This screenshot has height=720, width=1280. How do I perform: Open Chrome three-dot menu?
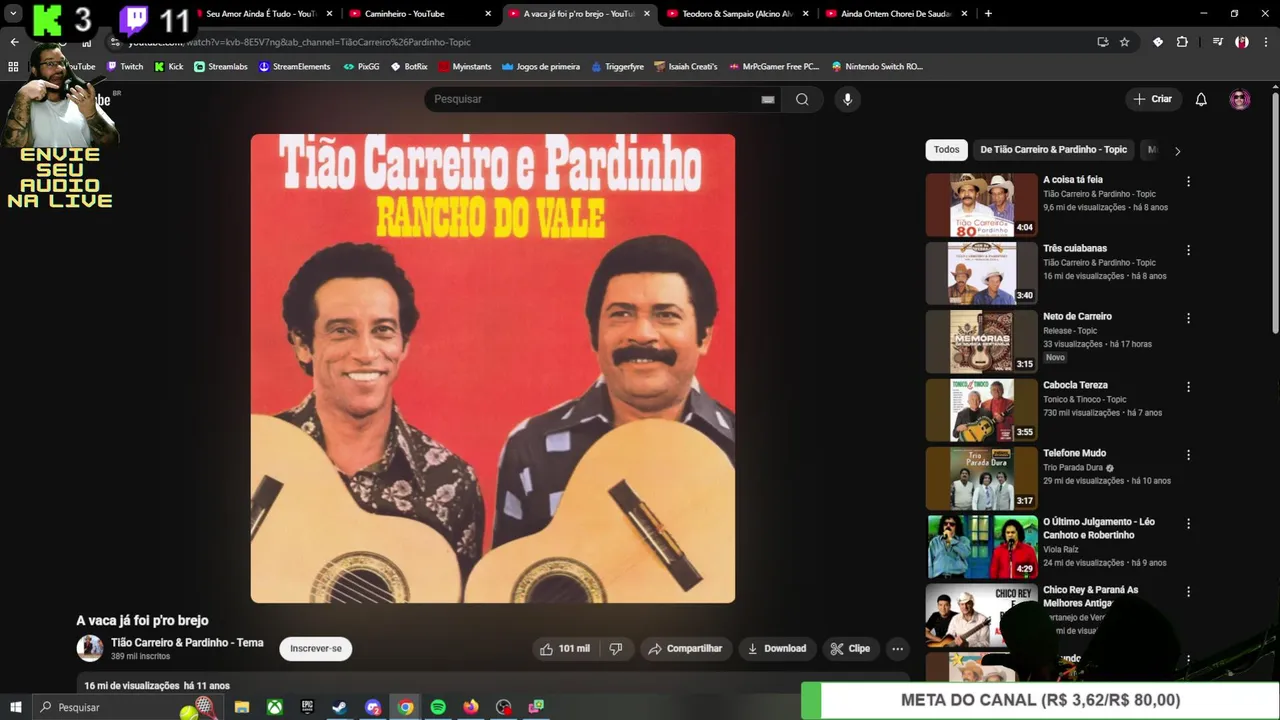(1265, 42)
